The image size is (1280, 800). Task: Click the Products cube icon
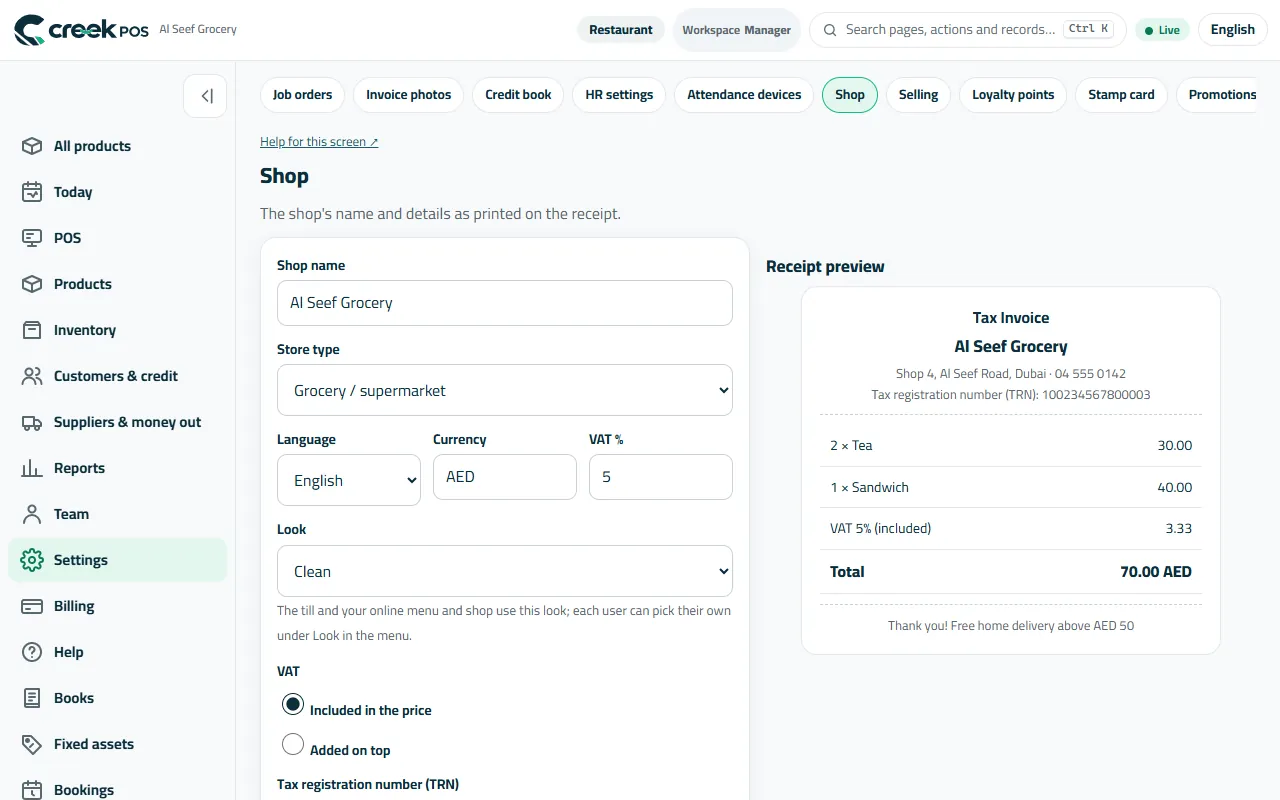[x=32, y=284]
